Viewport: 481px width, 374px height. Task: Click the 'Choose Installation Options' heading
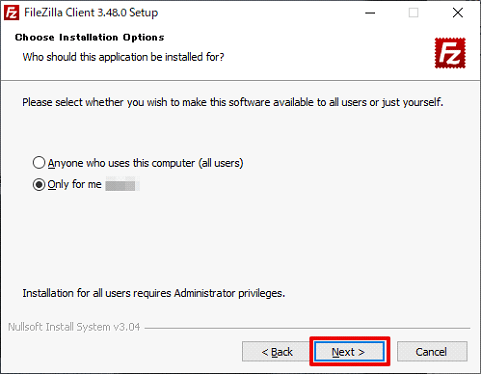tap(89, 37)
